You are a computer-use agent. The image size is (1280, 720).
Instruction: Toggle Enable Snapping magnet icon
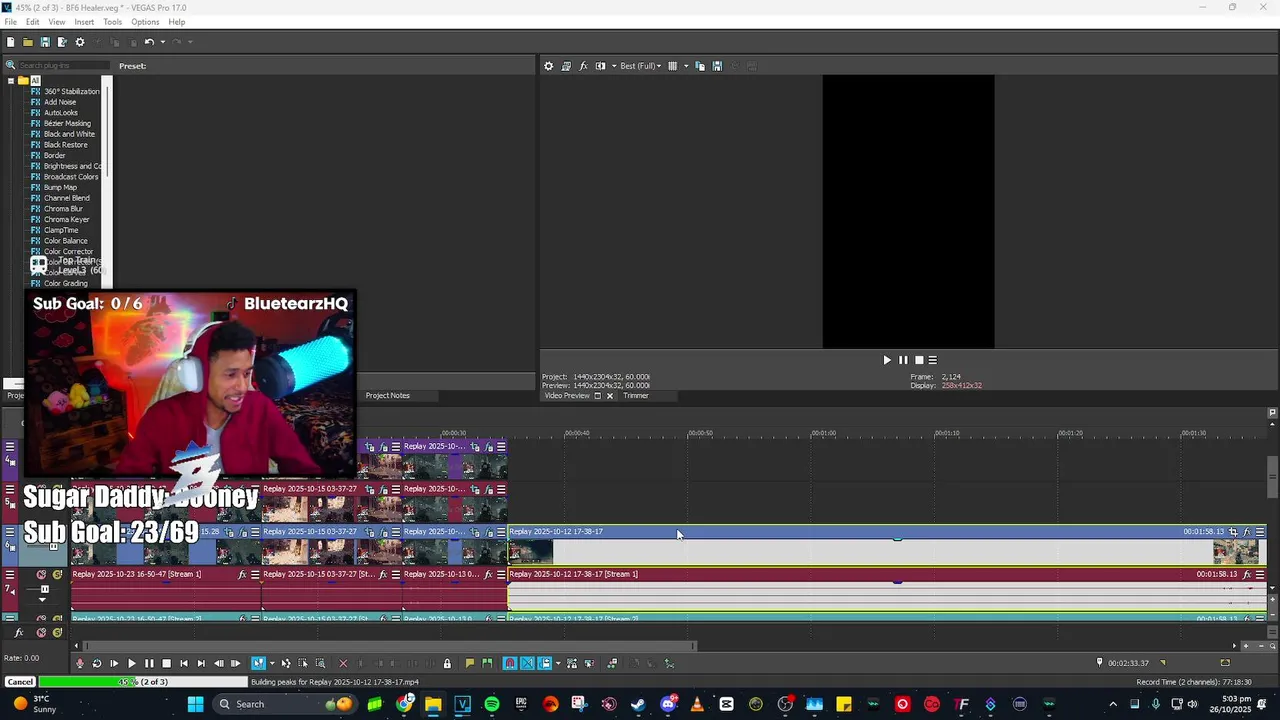point(510,663)
